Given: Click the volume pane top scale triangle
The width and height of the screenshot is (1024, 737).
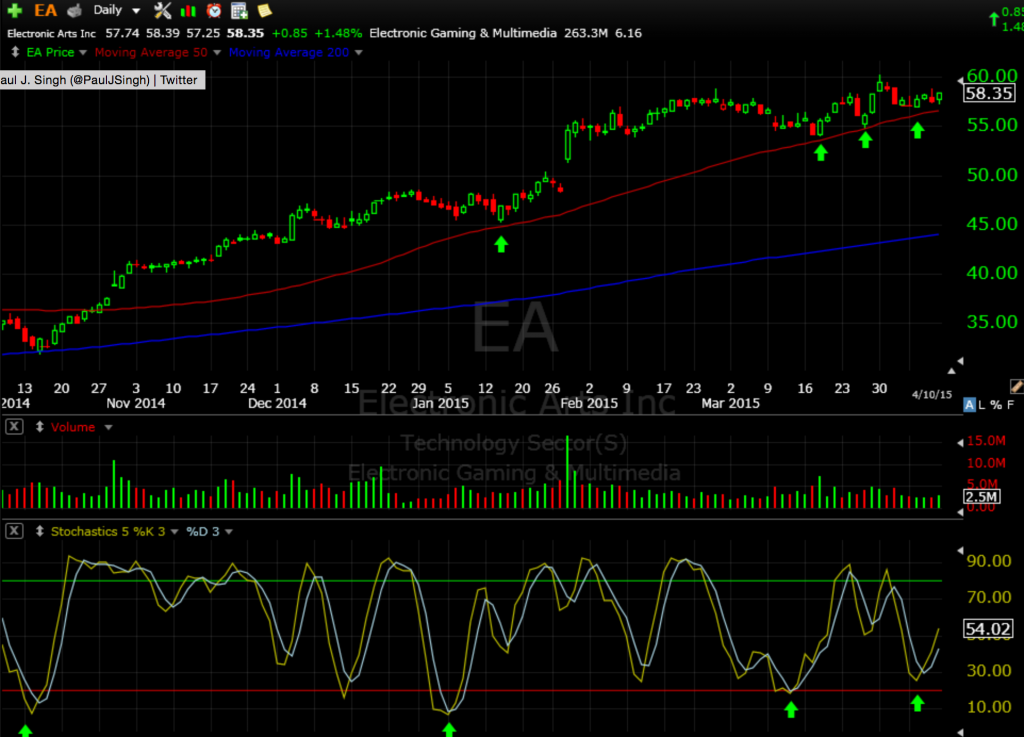Looking at the screenshot, I should [x=960, y=443].
